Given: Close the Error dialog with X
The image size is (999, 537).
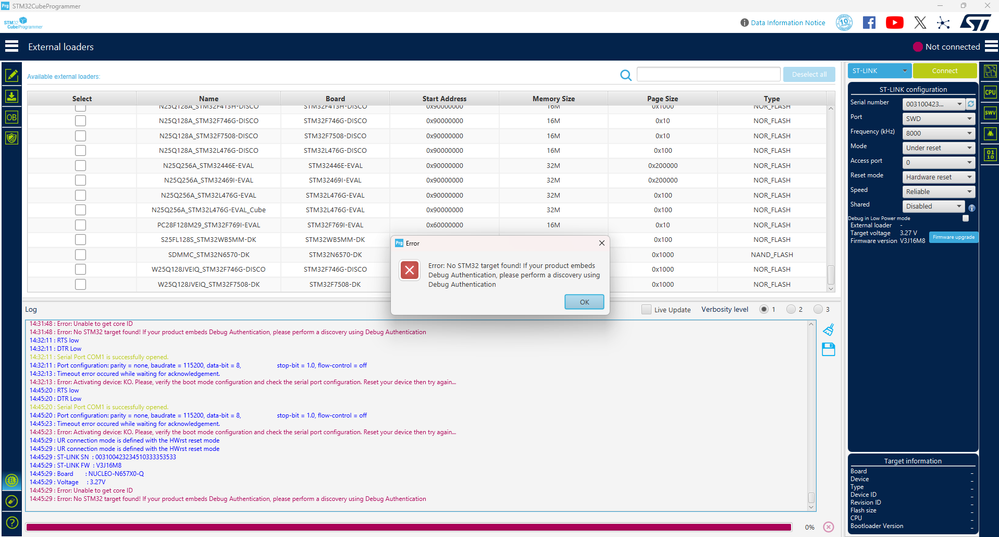Looking at the screenshot, I should tap(601, 243).
